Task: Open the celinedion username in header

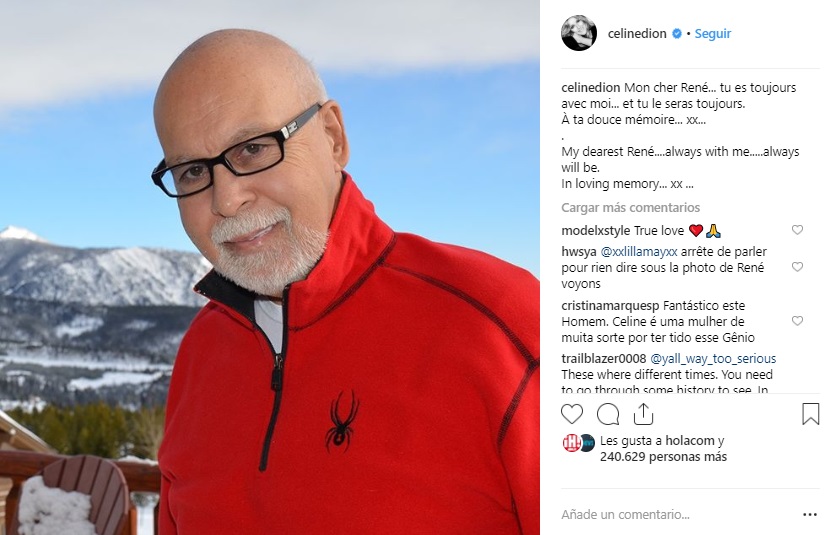Action: coord(637,34)
